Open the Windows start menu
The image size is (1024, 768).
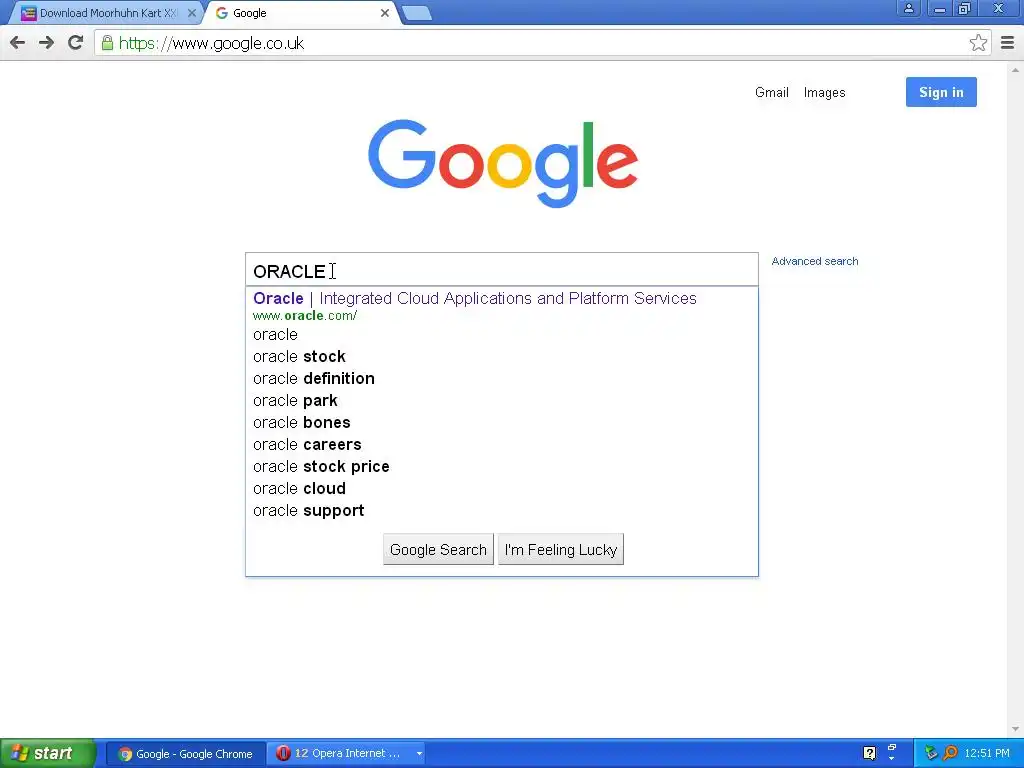(x=47, y=754)
